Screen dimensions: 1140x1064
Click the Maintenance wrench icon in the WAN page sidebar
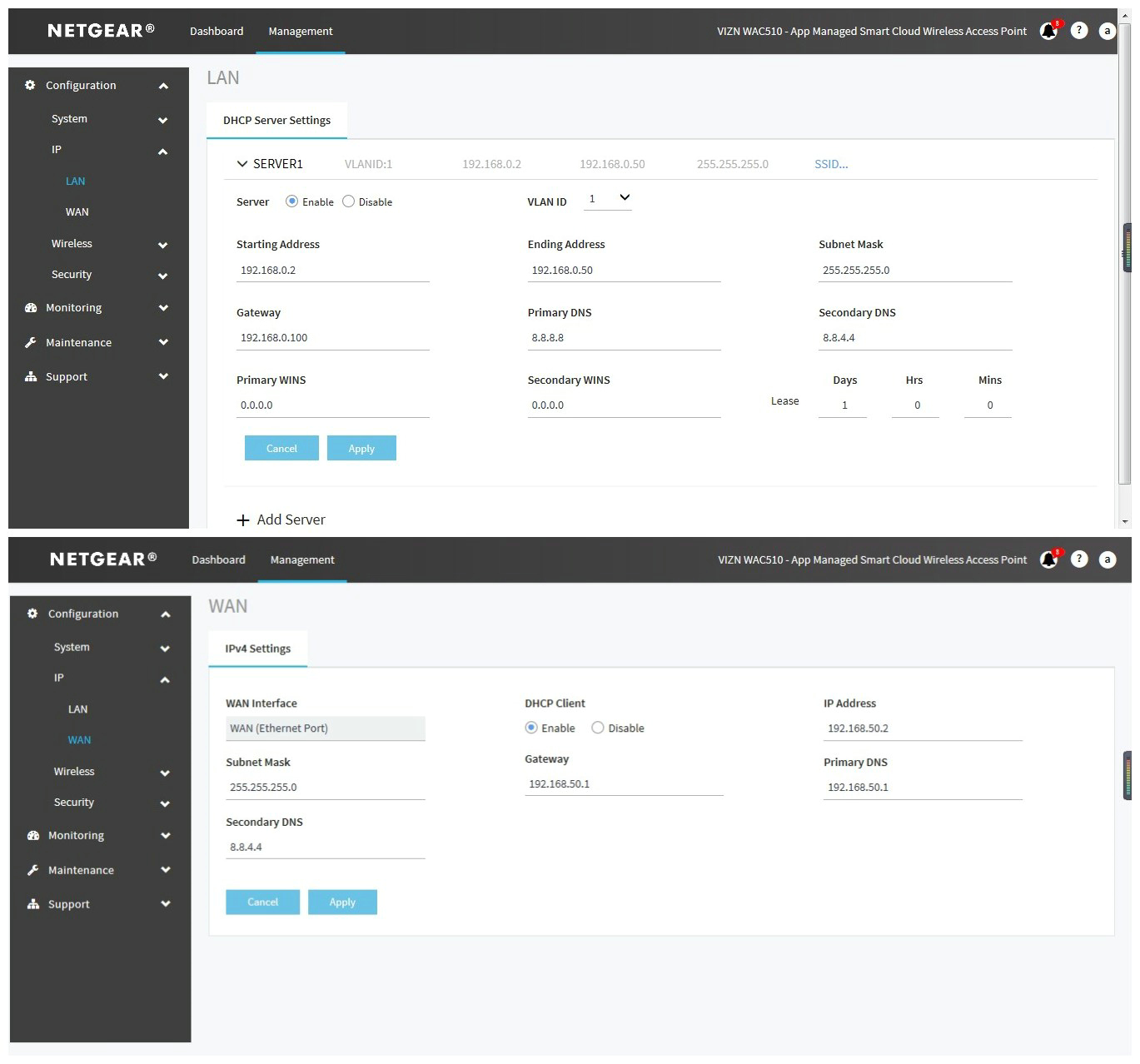[x=33, y=870]
